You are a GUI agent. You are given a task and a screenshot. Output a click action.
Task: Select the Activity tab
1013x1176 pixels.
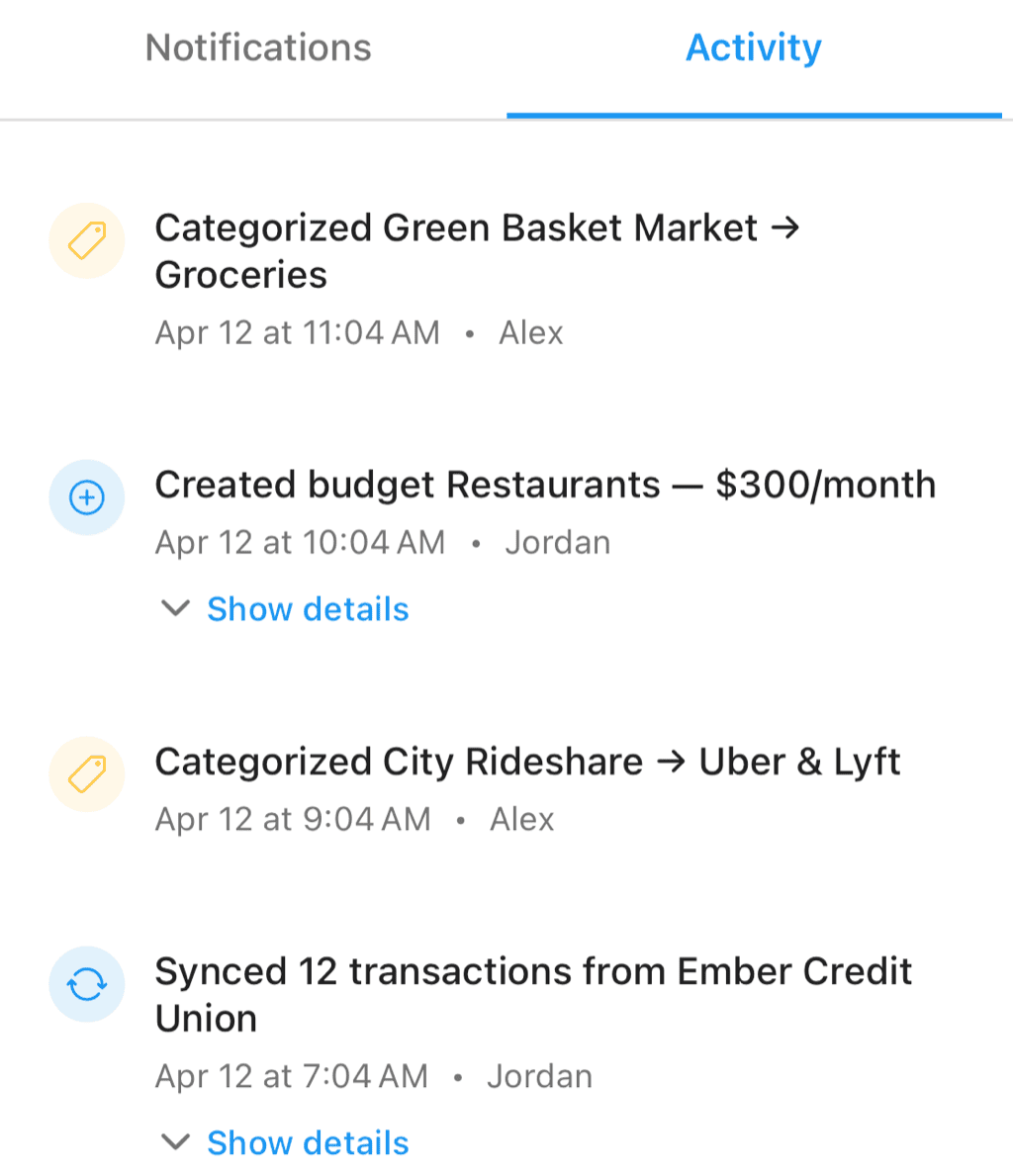pos(754,47)
